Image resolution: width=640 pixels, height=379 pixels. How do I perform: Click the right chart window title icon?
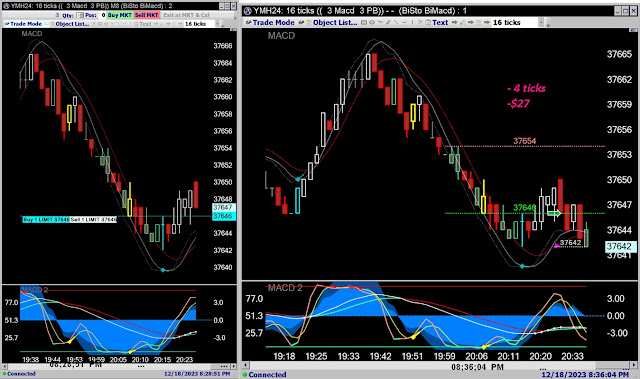(x=247, y=11)
